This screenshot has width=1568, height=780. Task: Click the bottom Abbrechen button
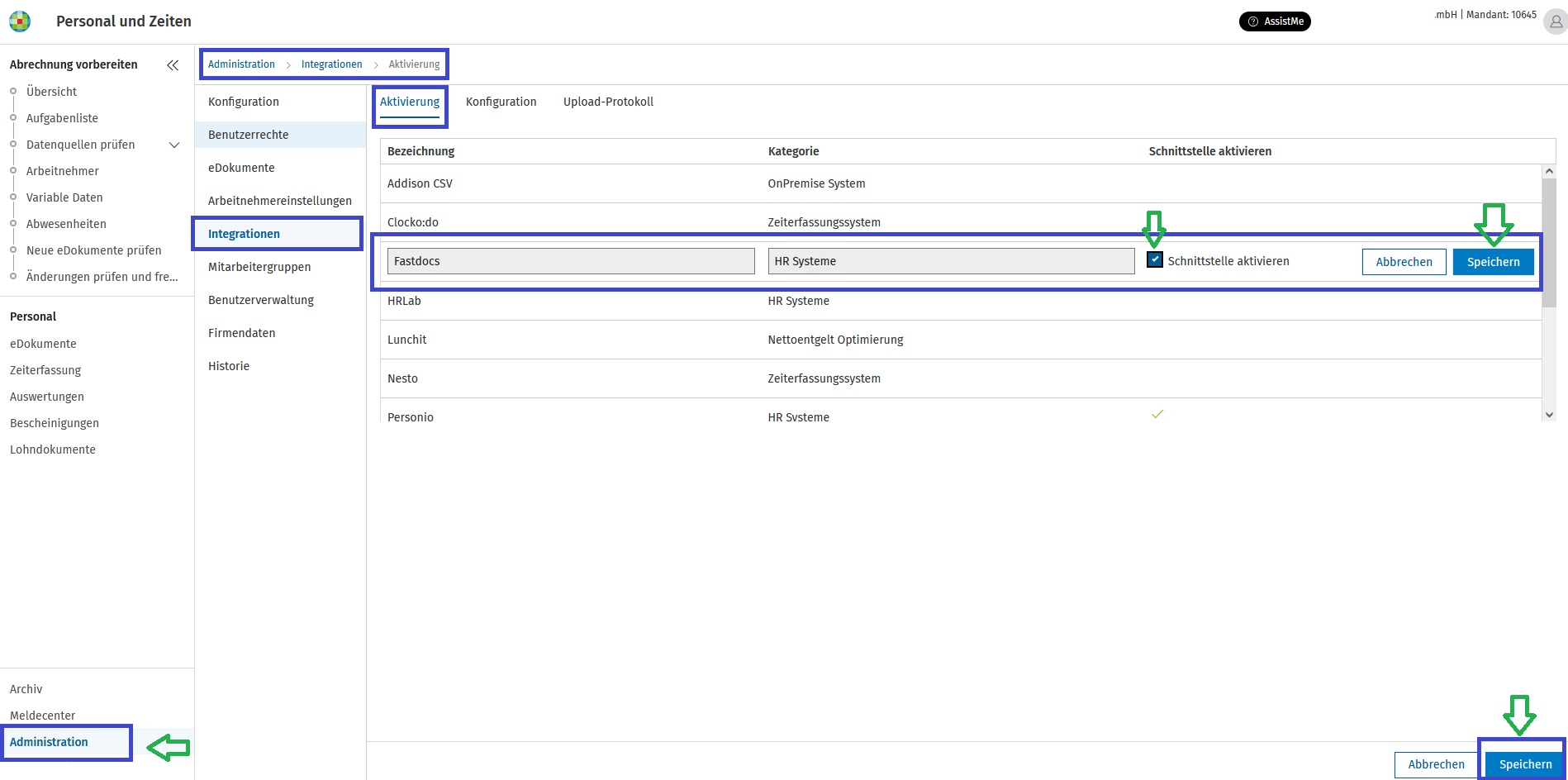click(x=1436, y=764)
